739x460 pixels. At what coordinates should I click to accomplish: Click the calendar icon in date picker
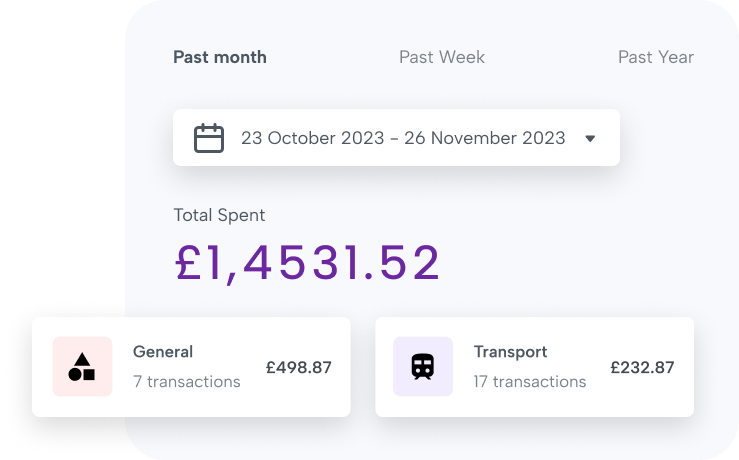coord(208,138)
